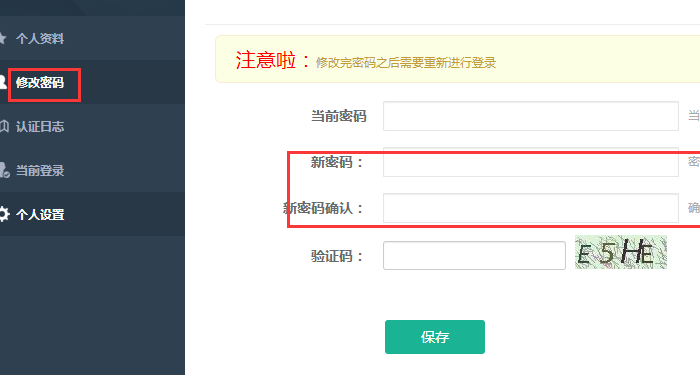Open the 认证日志 sidebar entry

[x=40, y=127]
